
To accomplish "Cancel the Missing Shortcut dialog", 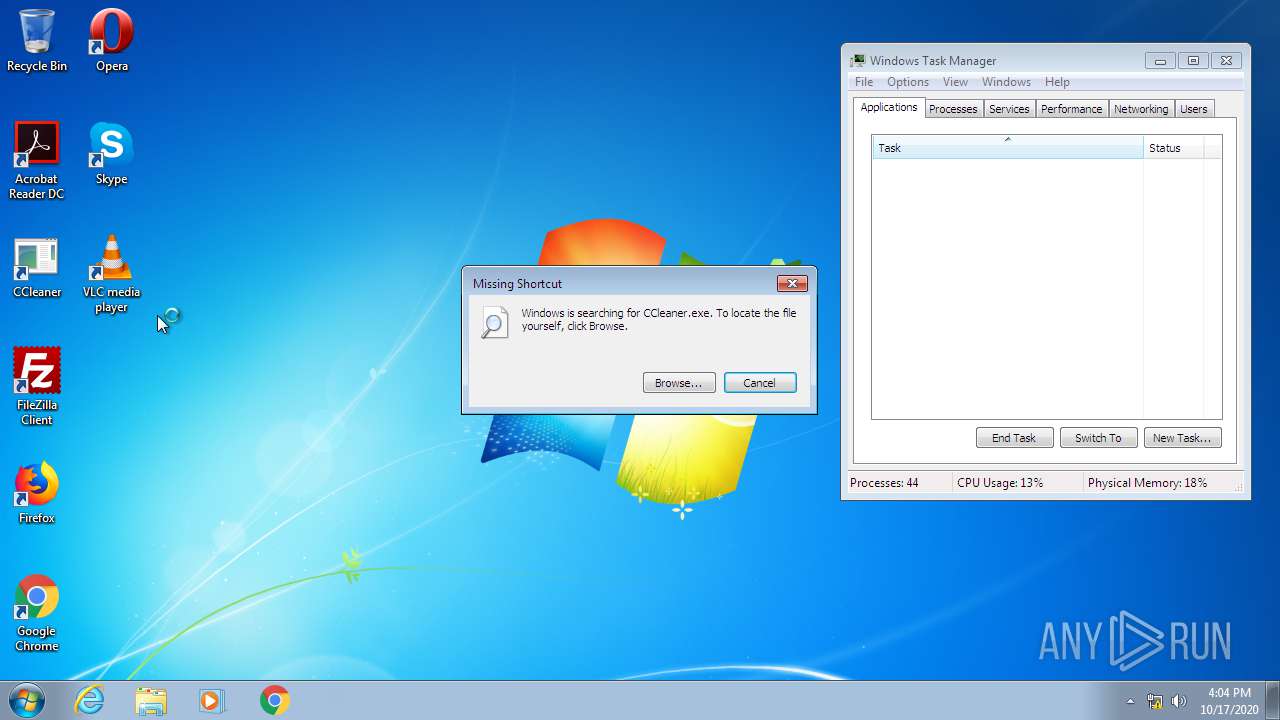I will coord(760,383).
